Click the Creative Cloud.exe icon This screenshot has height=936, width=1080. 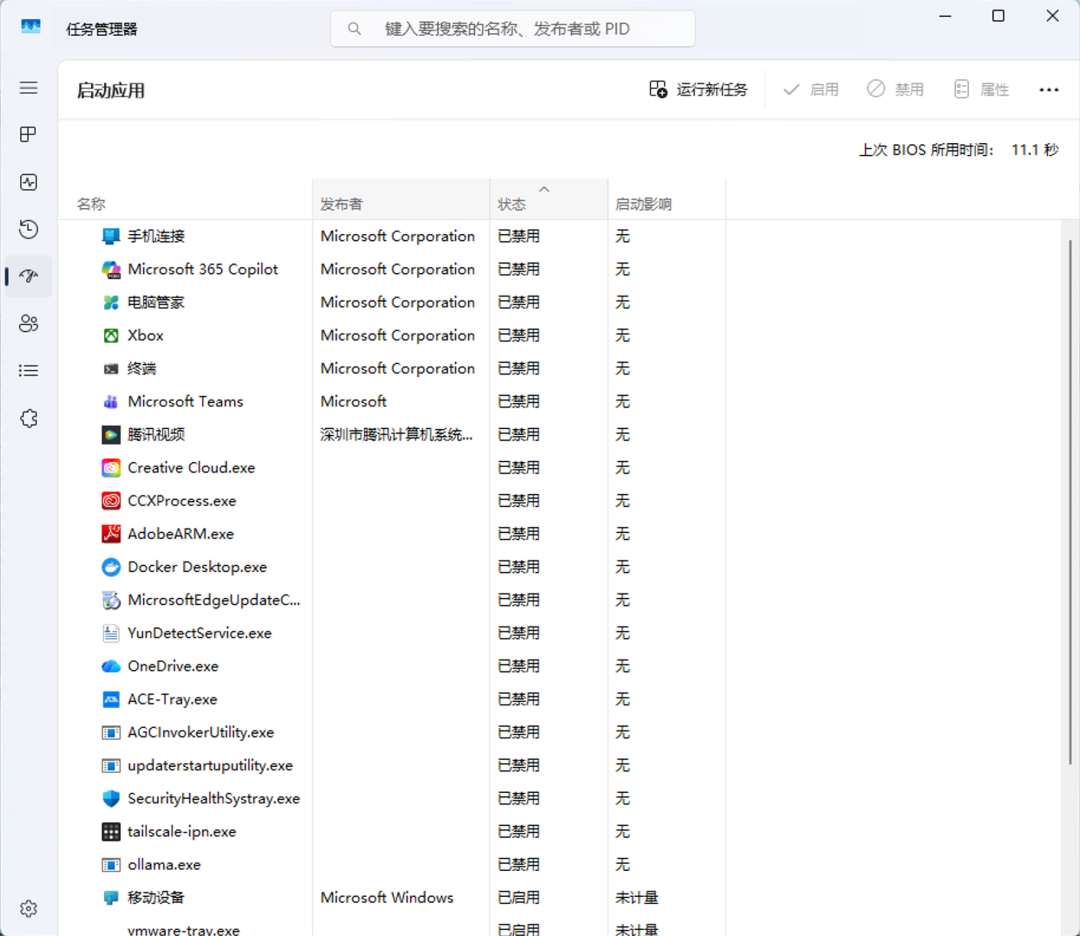pos(111,468)
